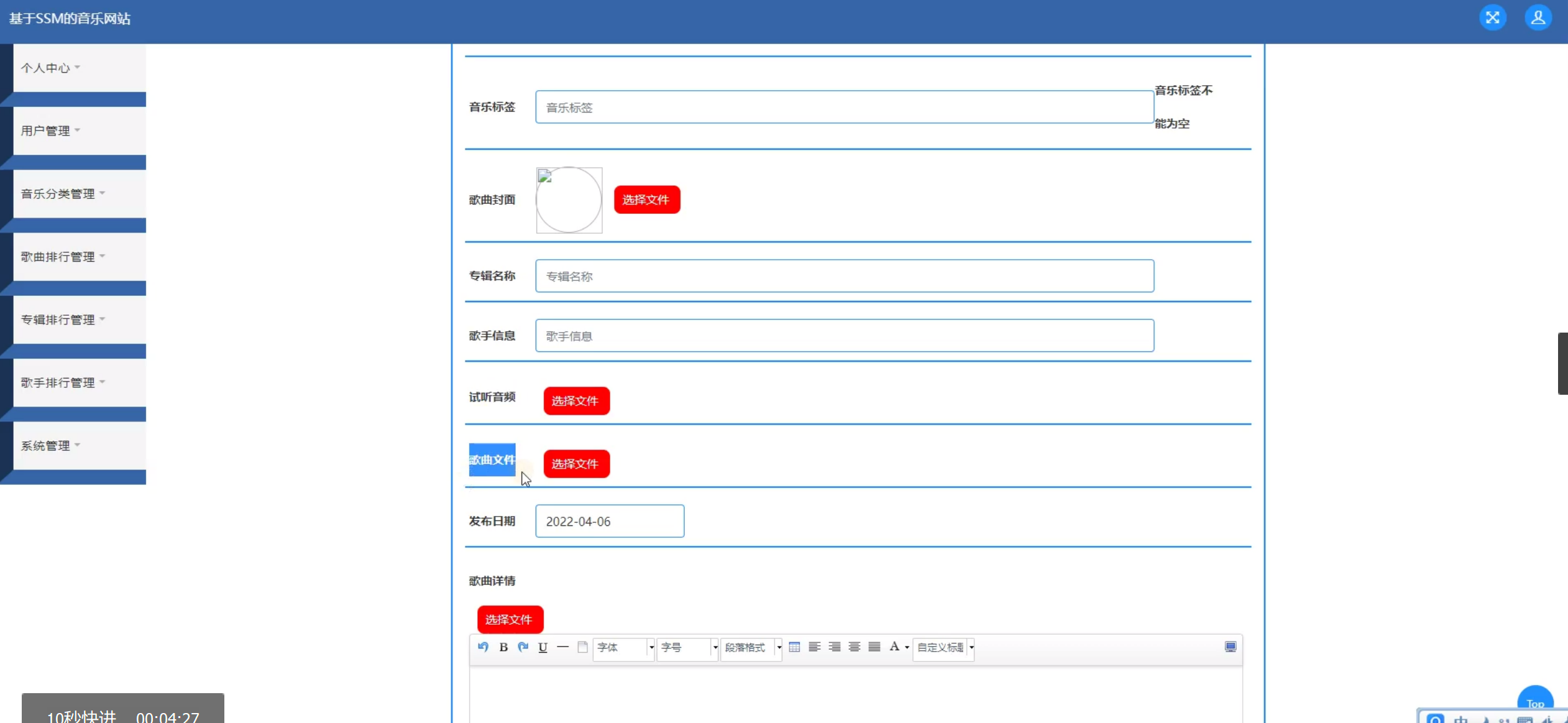Screen dimensions: 1568x723
Task: Justify text in editor toolbar
Action: click(874, 647)
